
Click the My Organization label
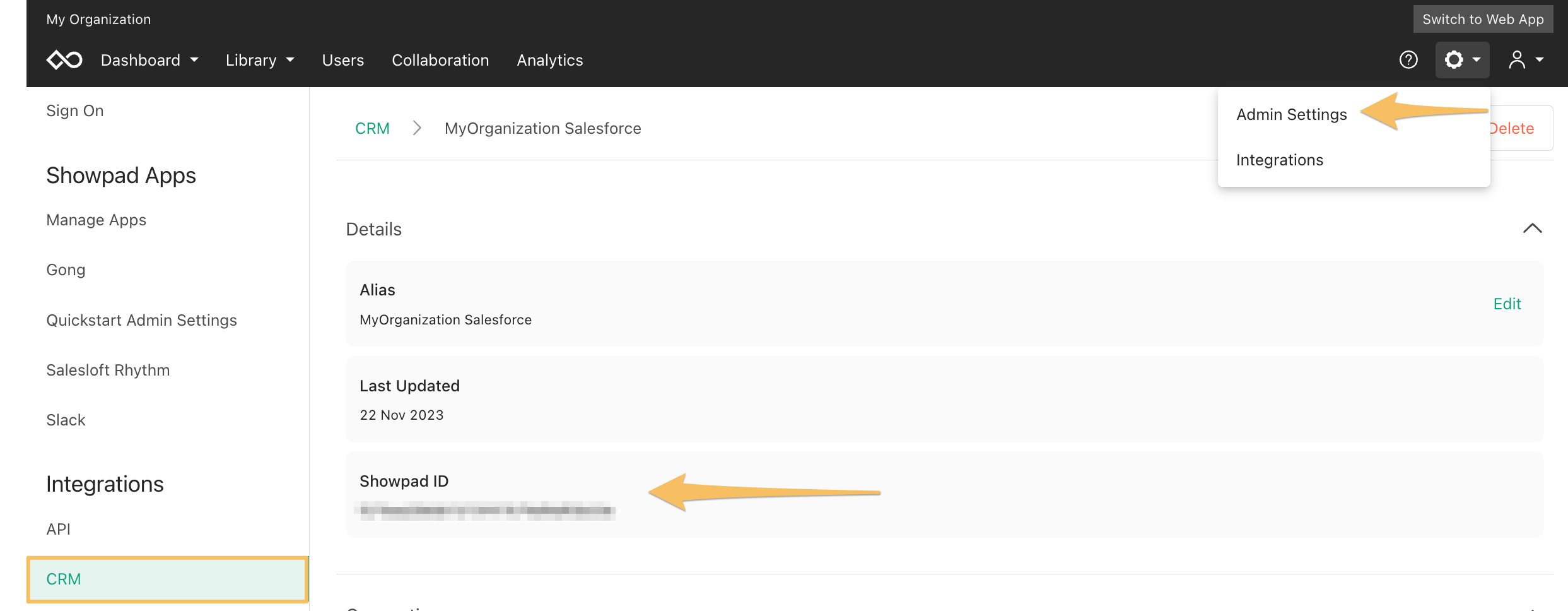[x=98, y=19]
